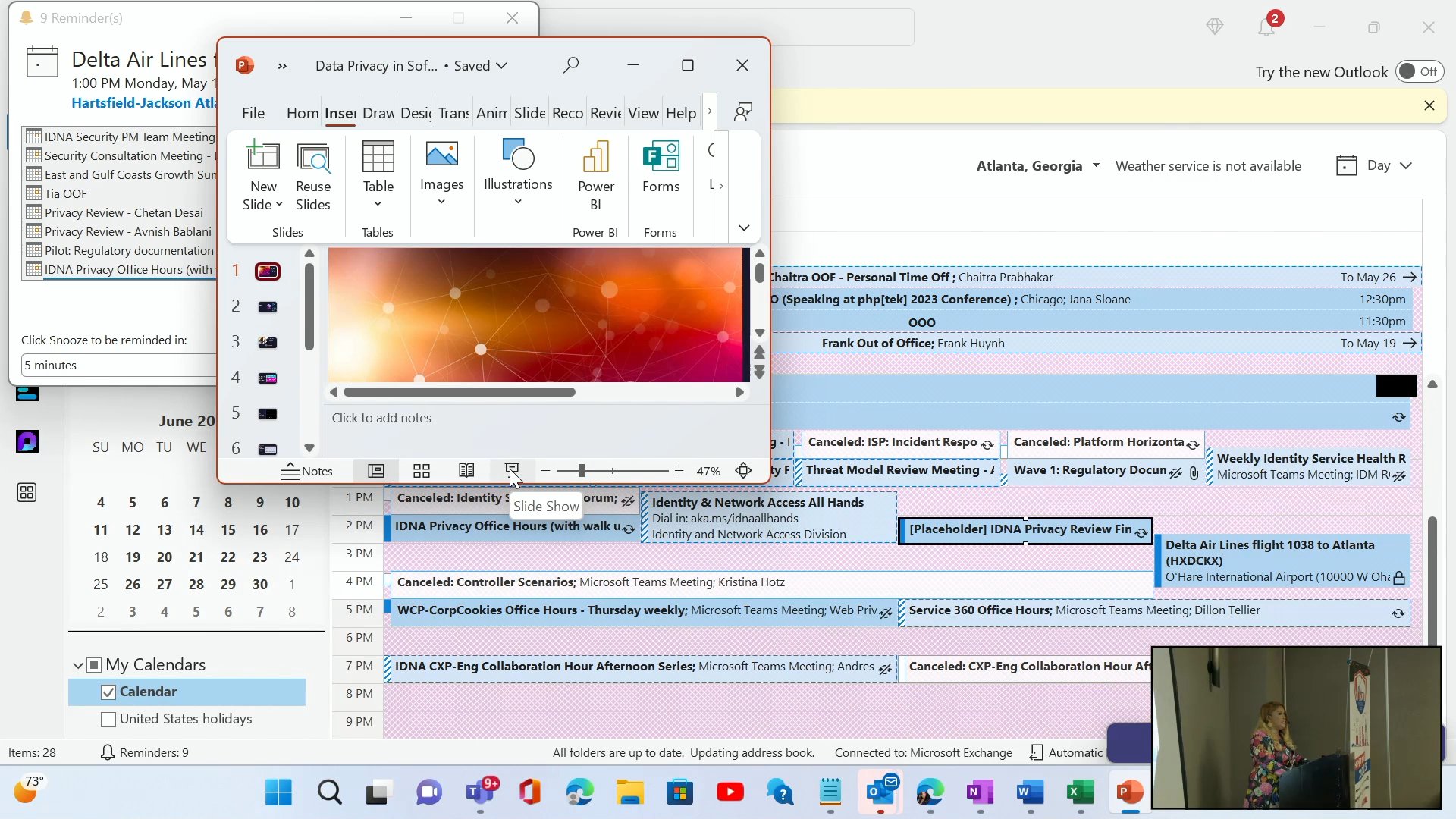Click the Power BI ribbon icon
The image size is (1456, 819).
coord(595,176)
